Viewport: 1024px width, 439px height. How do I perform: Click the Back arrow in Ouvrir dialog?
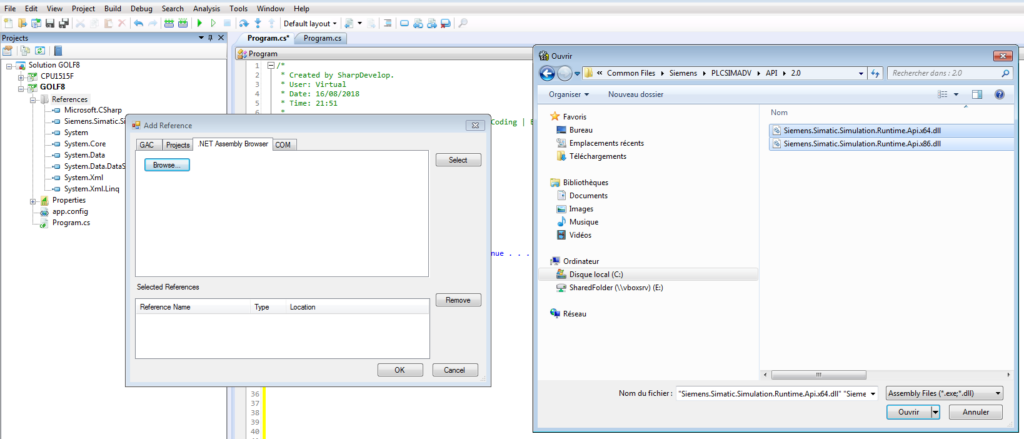(547, 73)
